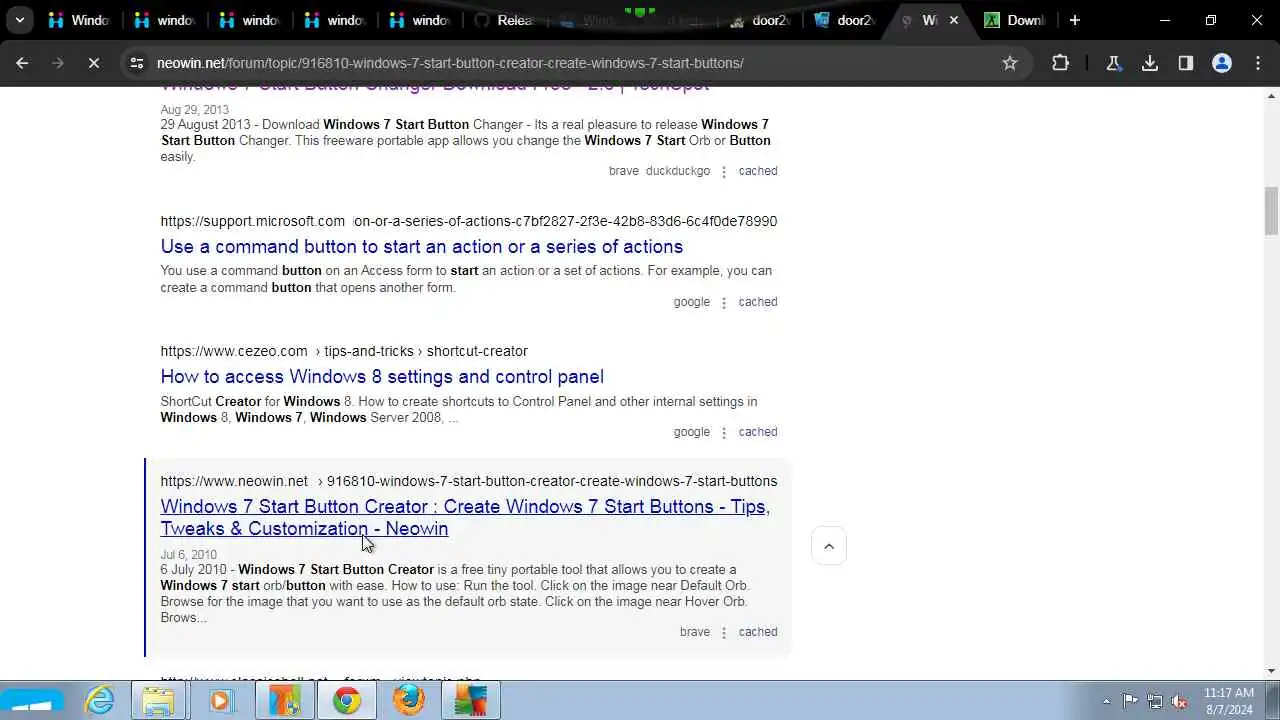This screenshot has width=1280, height=720.
Task: Open the Windows Start button
Action: click(31, 701)
